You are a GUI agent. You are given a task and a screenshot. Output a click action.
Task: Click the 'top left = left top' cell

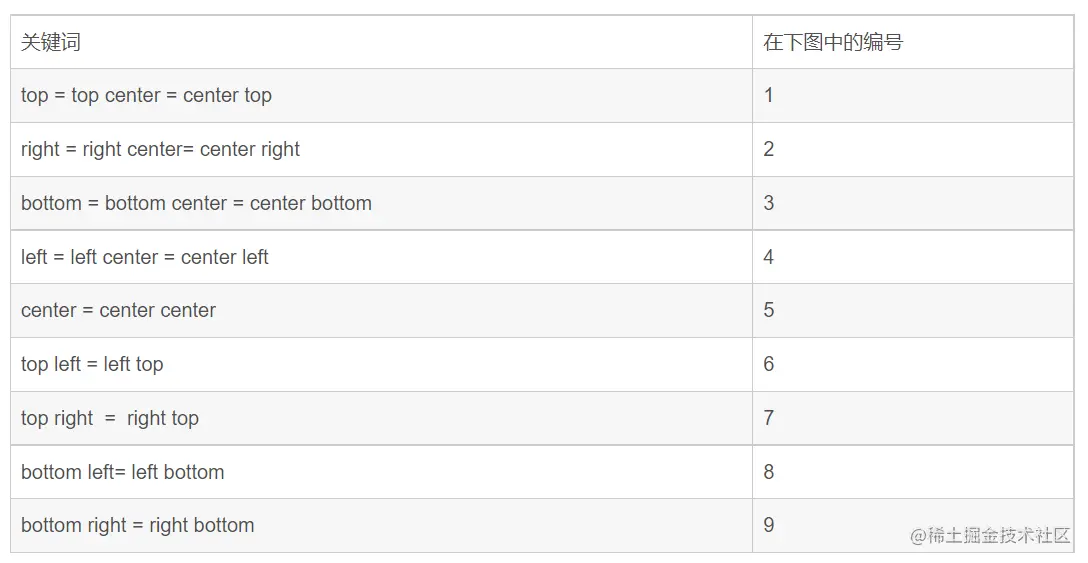[92, 364]
